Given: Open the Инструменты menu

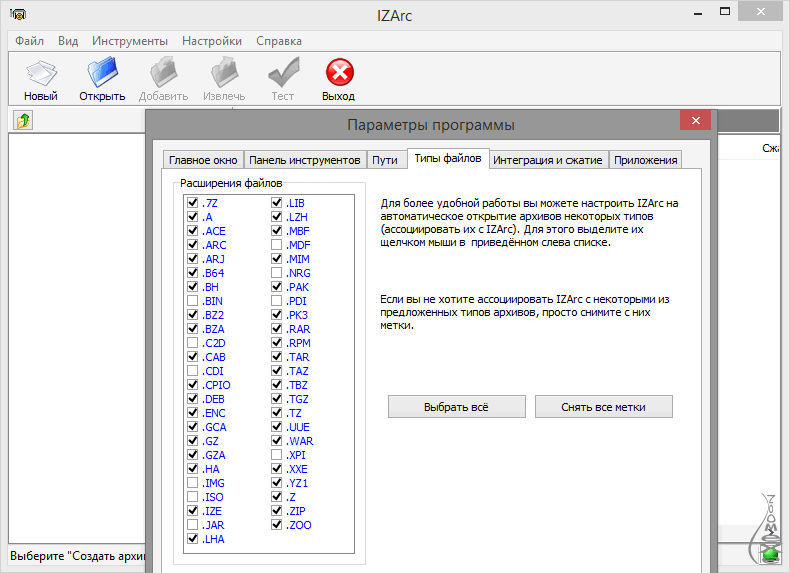Looking at the screenshot, I should [x=130, y=41].
